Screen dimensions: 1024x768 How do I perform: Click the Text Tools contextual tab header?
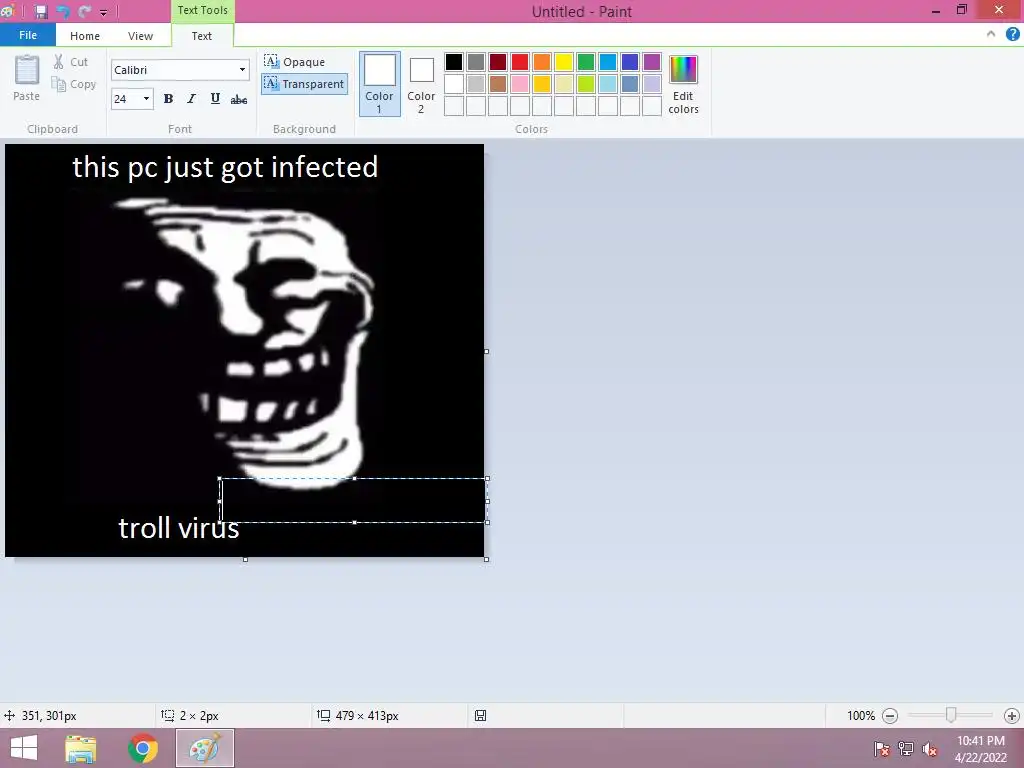(202, 10)
